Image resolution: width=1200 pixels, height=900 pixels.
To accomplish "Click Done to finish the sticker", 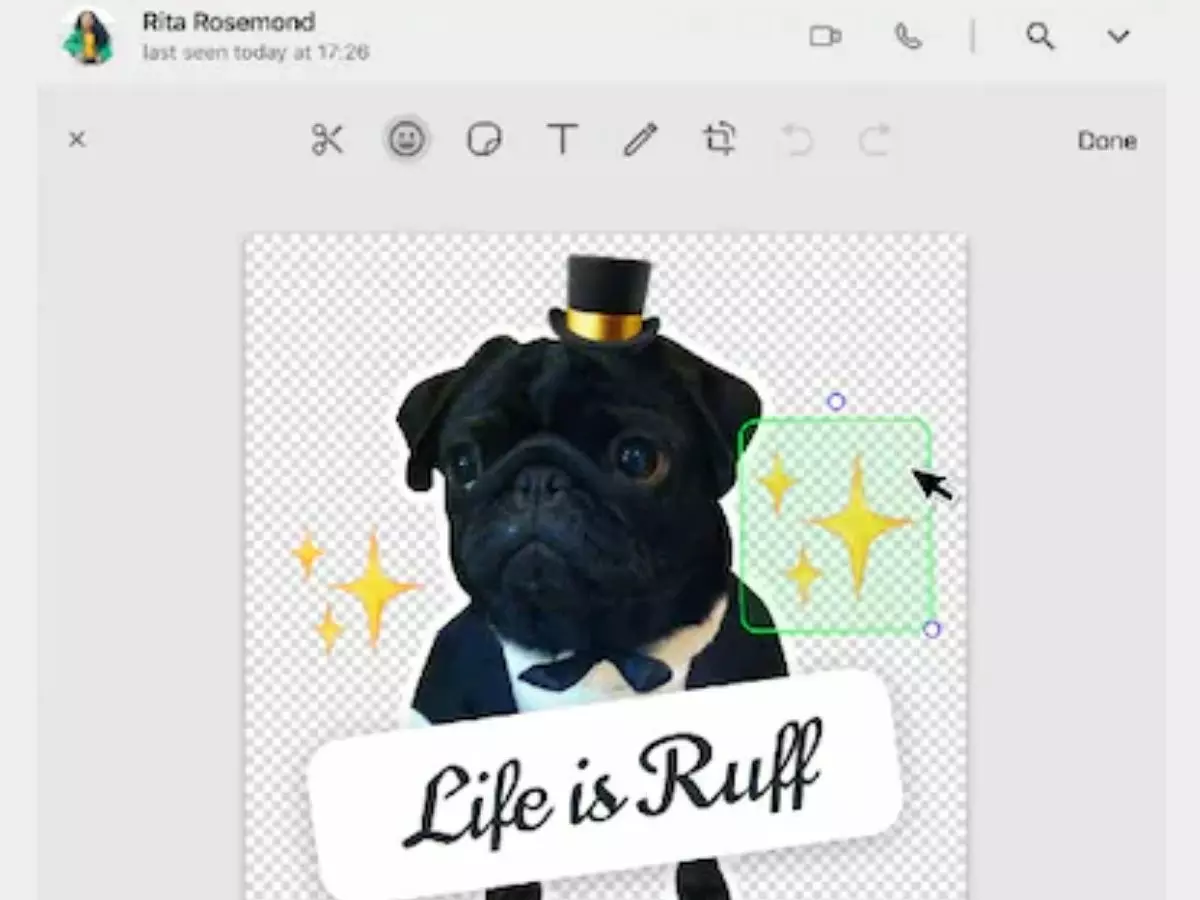I will click(x=1106, y=141).
